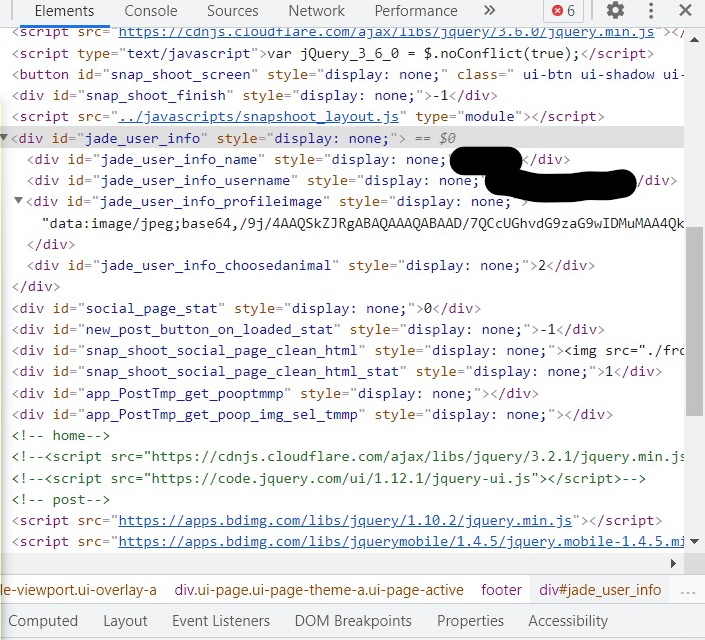
Task: Collapse the jade_user_info_profileimage div node
Action: (x=18, y=201)
